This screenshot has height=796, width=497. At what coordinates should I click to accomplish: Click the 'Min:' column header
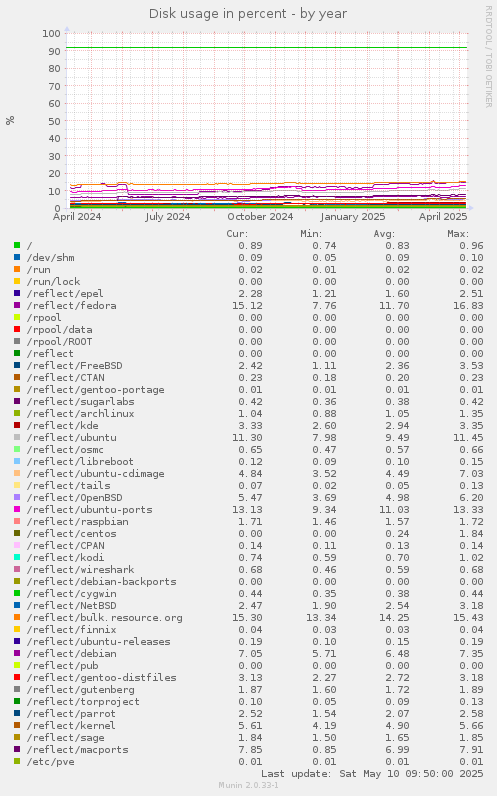[x=311, y=234]
